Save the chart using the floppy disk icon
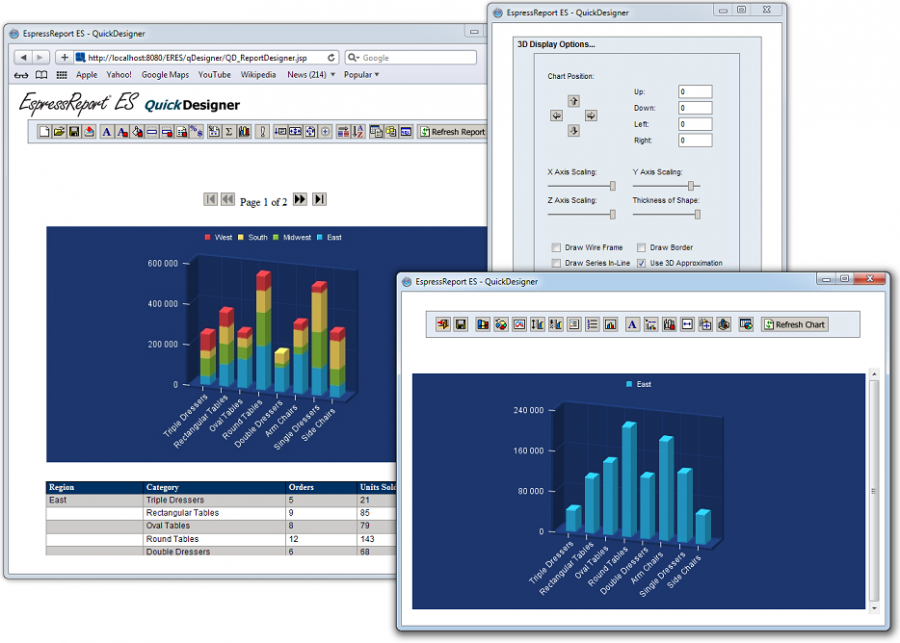This screenshot has width=900, height=643. [x=461, y=325]
